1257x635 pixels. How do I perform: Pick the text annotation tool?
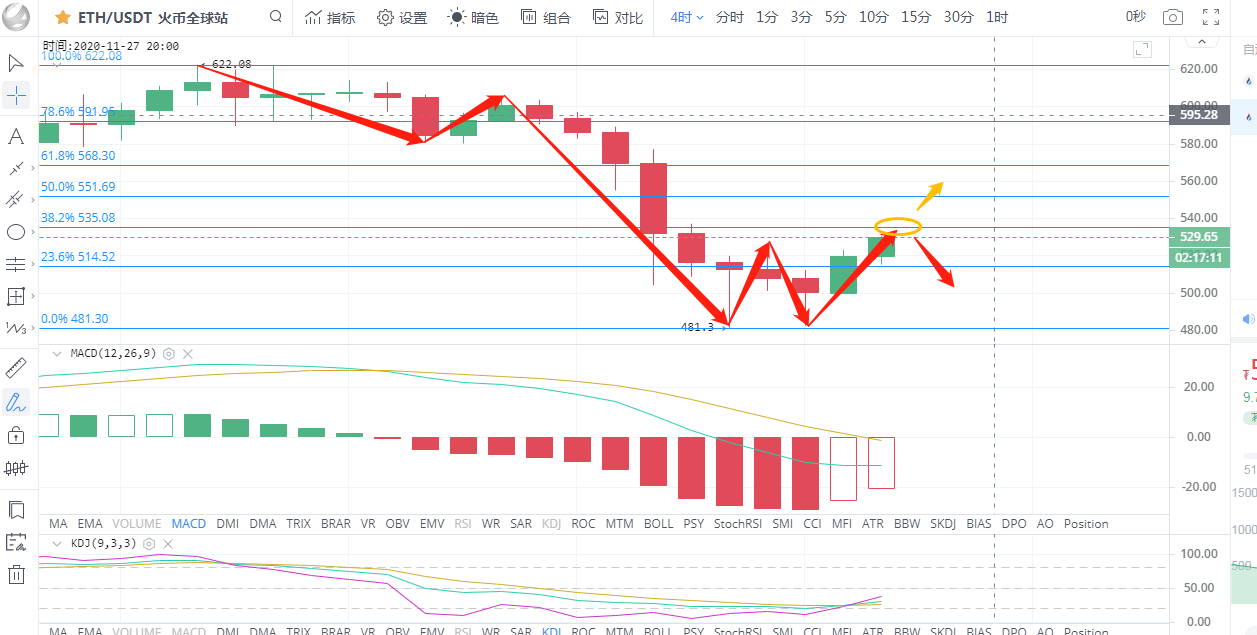pos(16,136)
